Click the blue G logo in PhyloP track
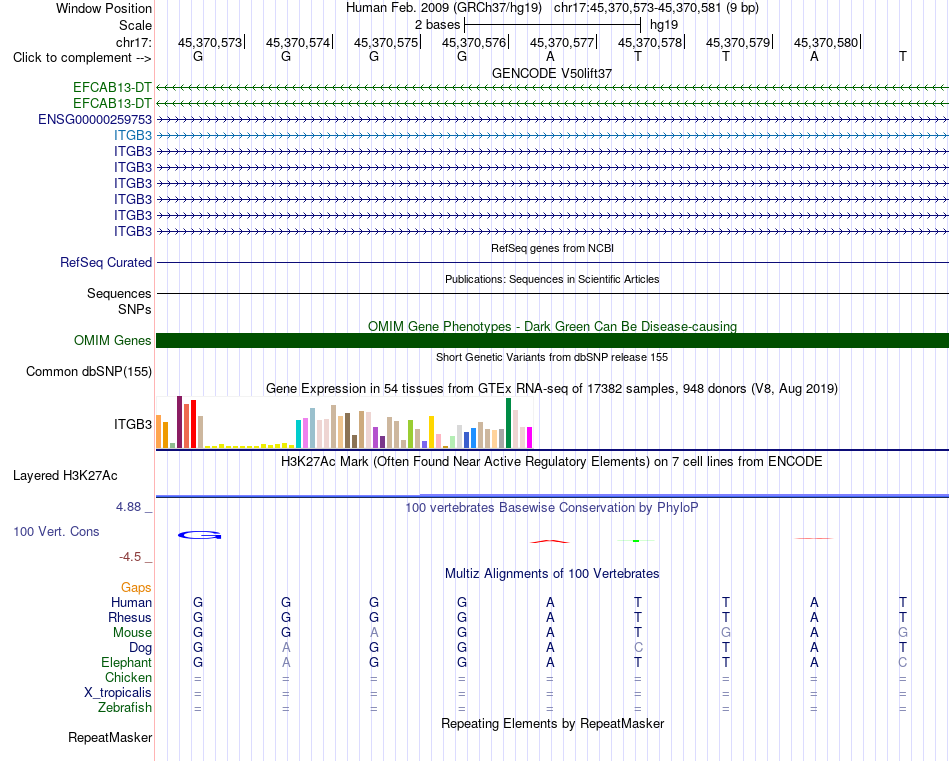The height and width of the screenshot is (761, 950). coord(199,535)
